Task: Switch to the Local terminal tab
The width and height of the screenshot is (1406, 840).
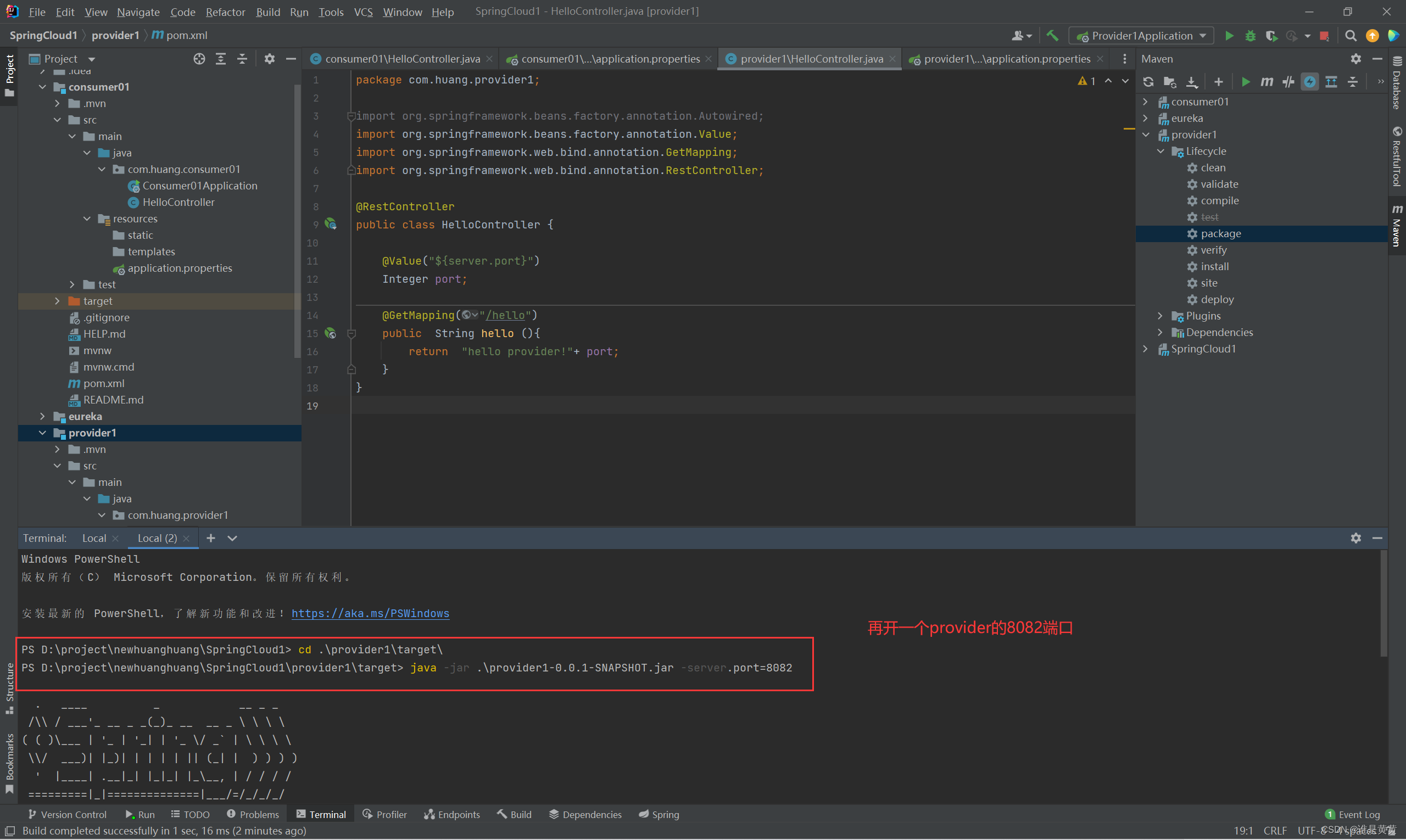Action: pos(94,537)
